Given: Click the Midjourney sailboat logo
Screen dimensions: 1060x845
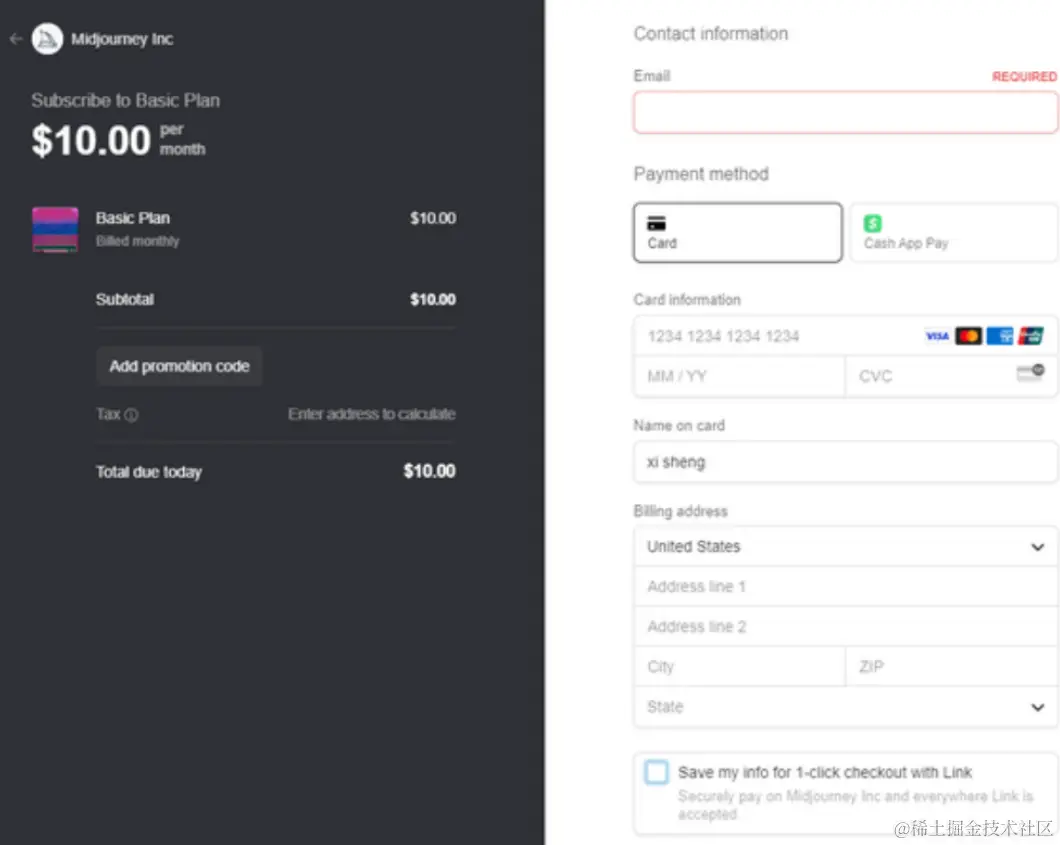Looking at the screenshot, I should coord(47,39).
